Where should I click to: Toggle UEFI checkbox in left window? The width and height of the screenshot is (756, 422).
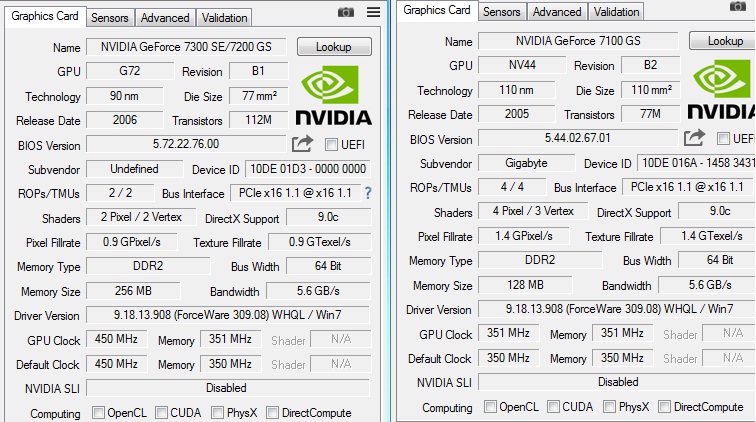331,144
